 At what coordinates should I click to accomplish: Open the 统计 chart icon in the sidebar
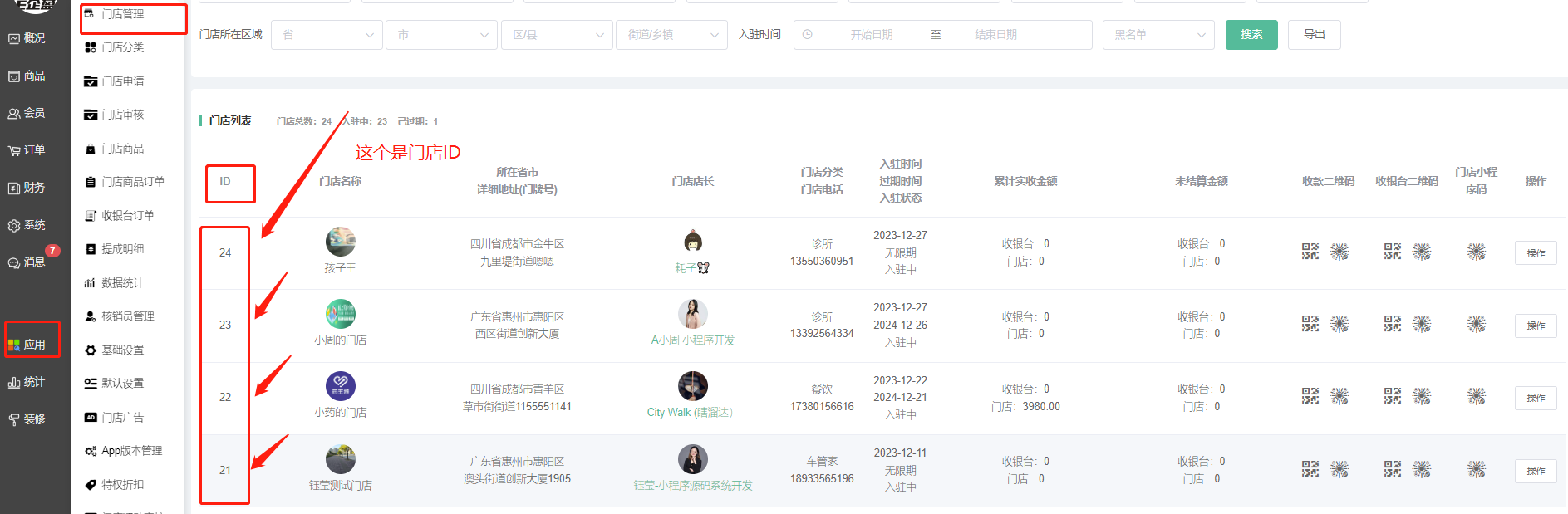click(x=14, y=382)
